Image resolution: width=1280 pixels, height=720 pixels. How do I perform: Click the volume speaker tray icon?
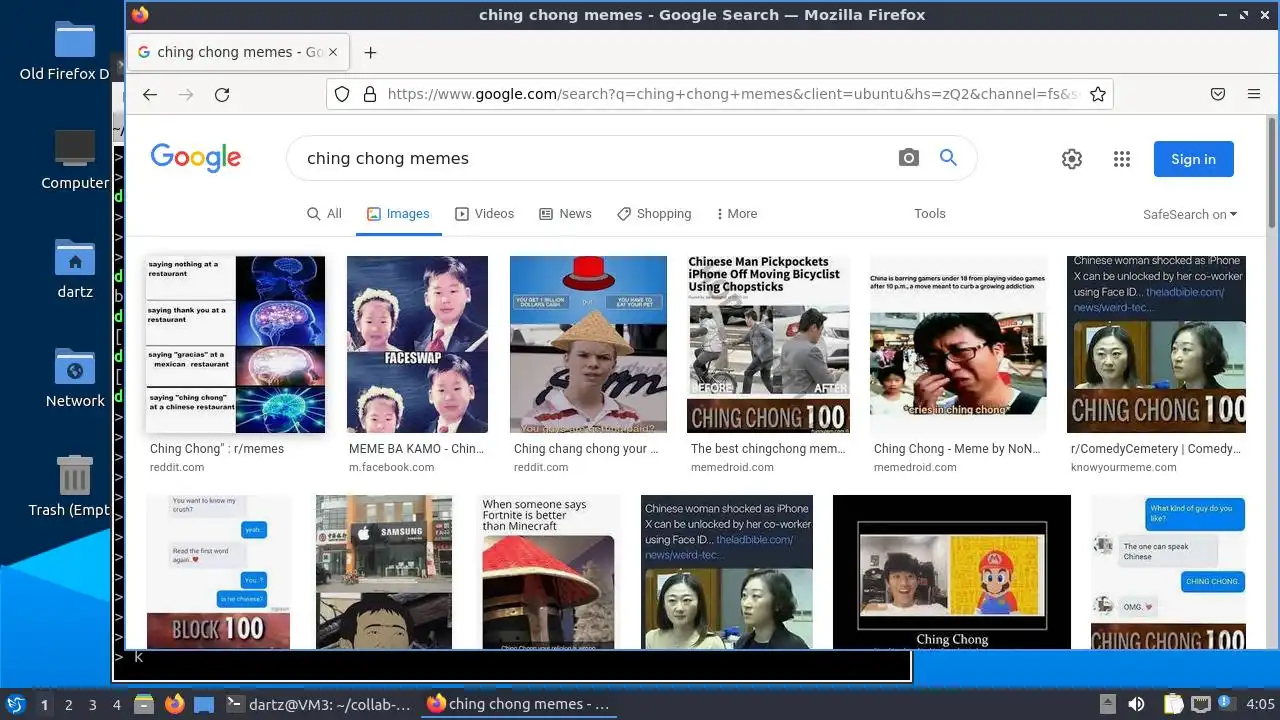coord(1136,704)
